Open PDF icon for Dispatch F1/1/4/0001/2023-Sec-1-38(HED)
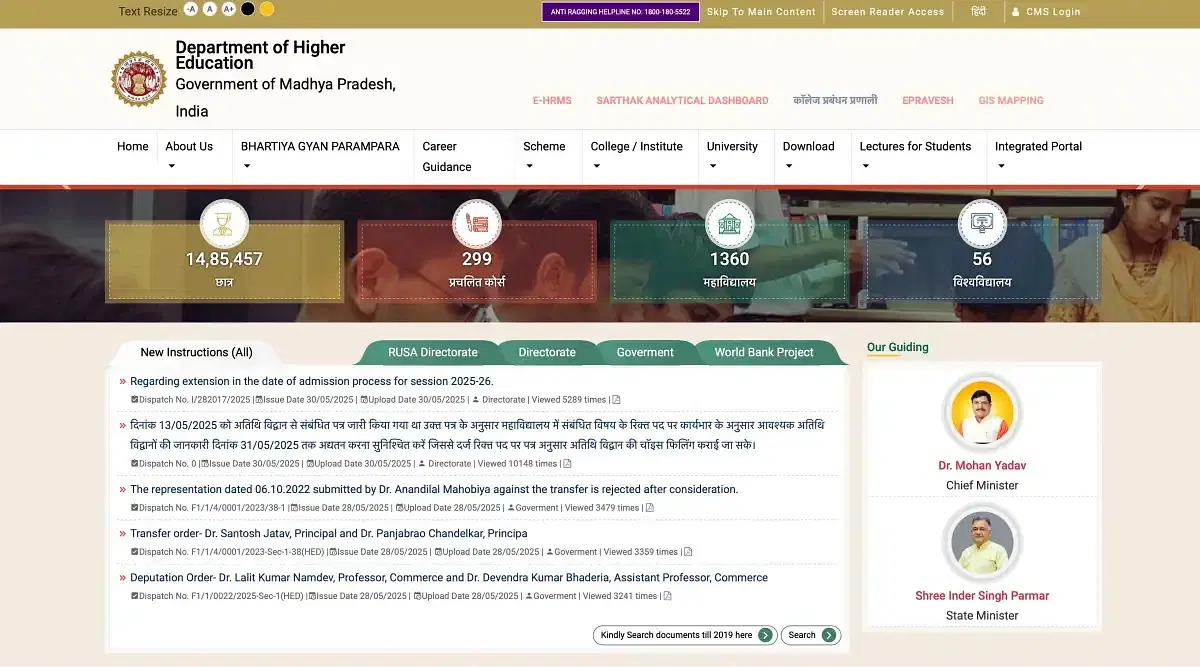 [x=688, y=551]
